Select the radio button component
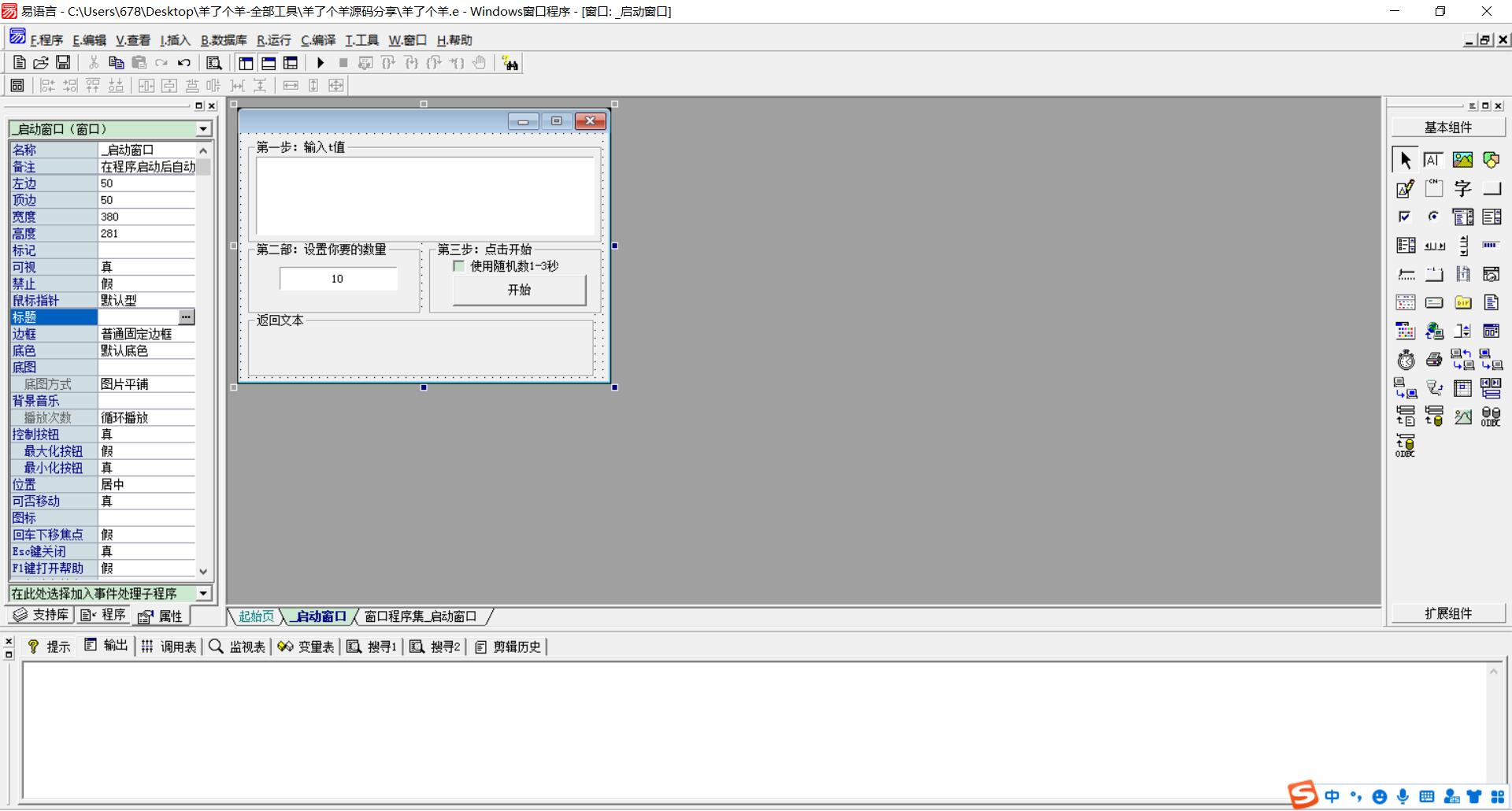 (1434, 217)
